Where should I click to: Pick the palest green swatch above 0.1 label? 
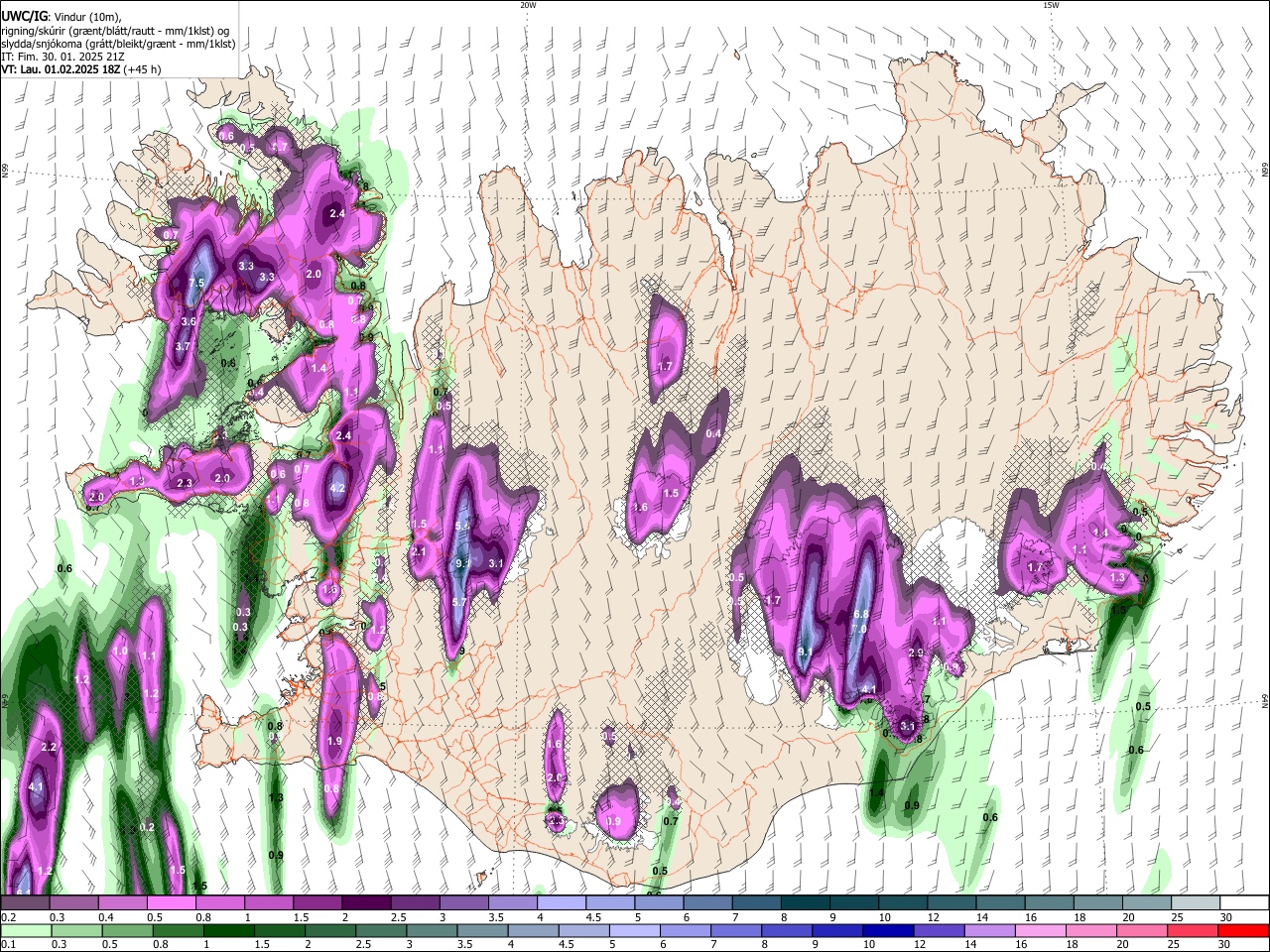(26, 930)
